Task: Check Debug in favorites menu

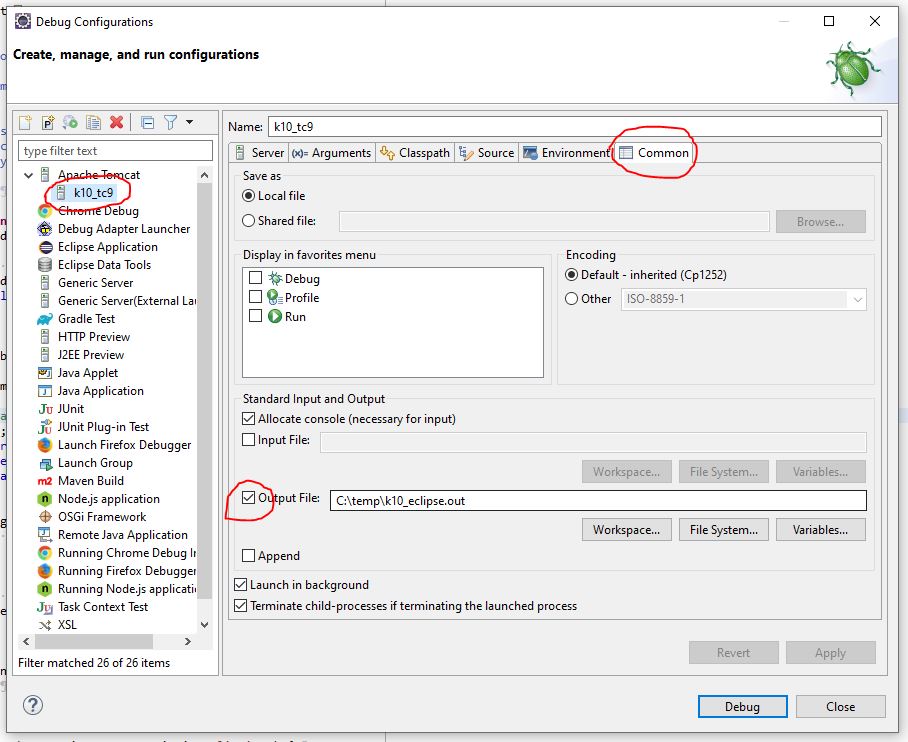Action: [x=255, y=278]
